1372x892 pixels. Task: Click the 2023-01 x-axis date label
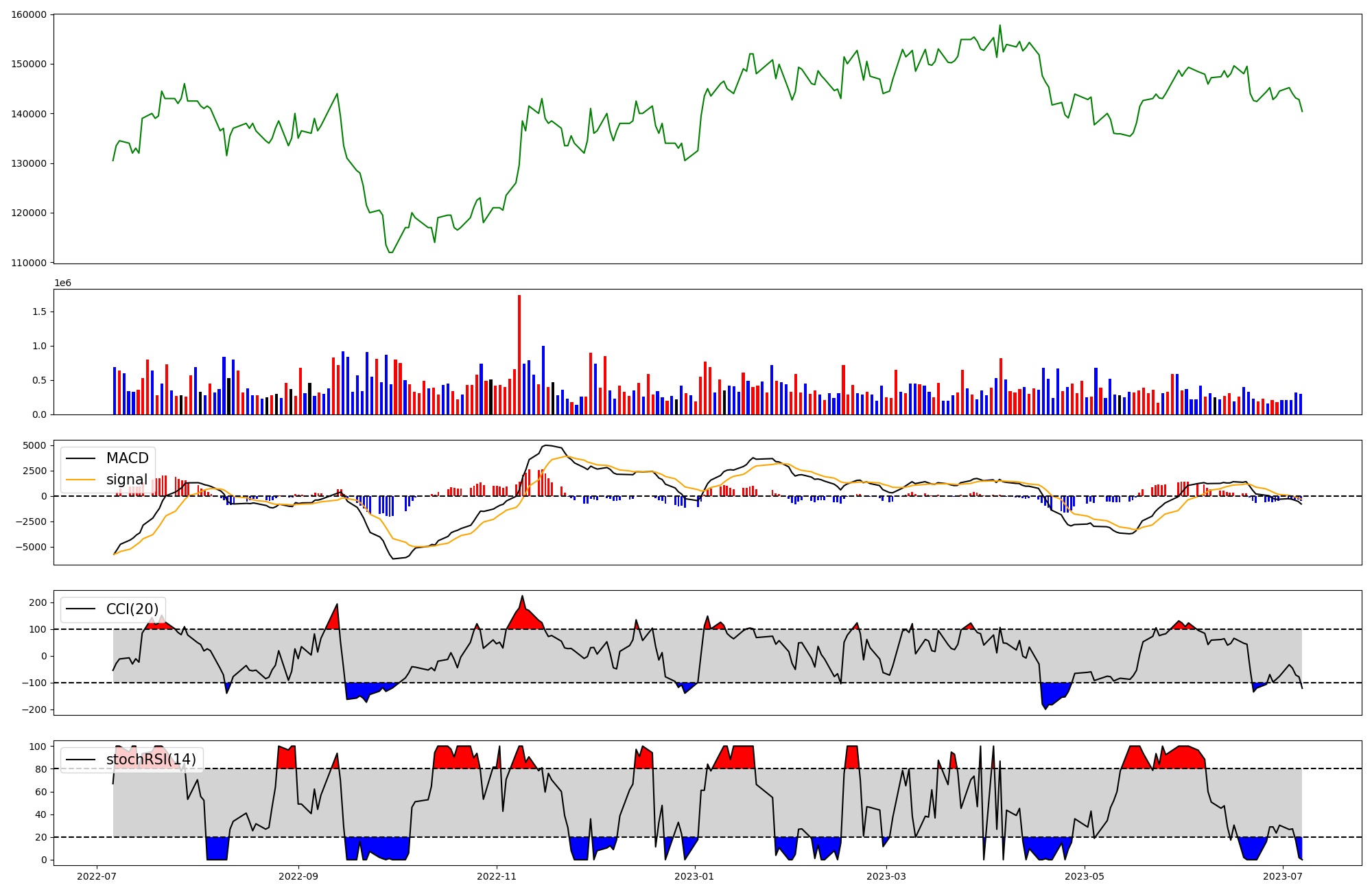[695, 876]
